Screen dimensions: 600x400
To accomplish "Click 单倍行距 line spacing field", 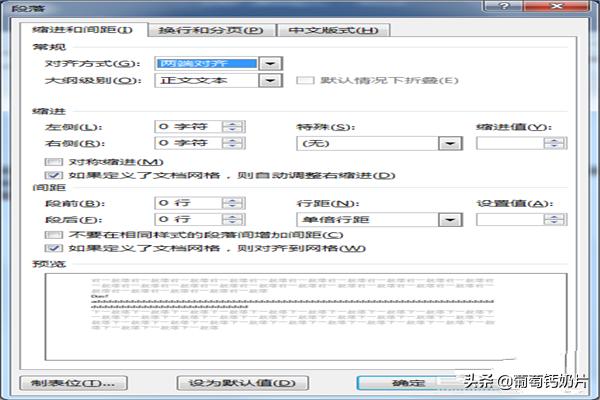I will (367, 220).
